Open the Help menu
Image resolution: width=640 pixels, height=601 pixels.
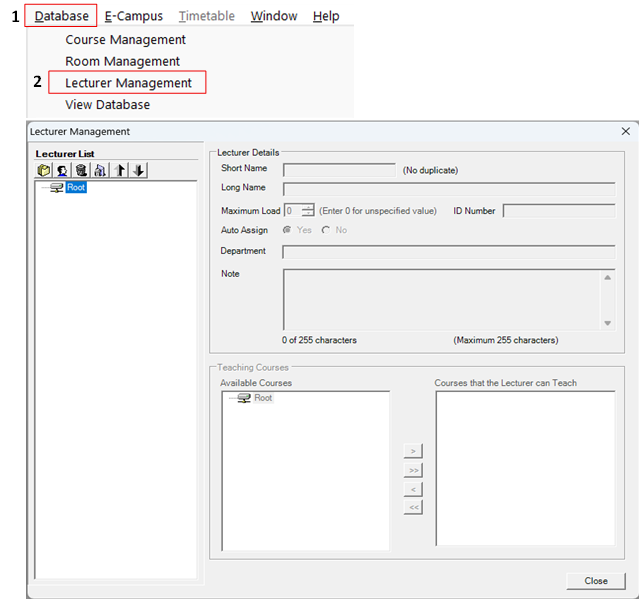tap(326, 16)
